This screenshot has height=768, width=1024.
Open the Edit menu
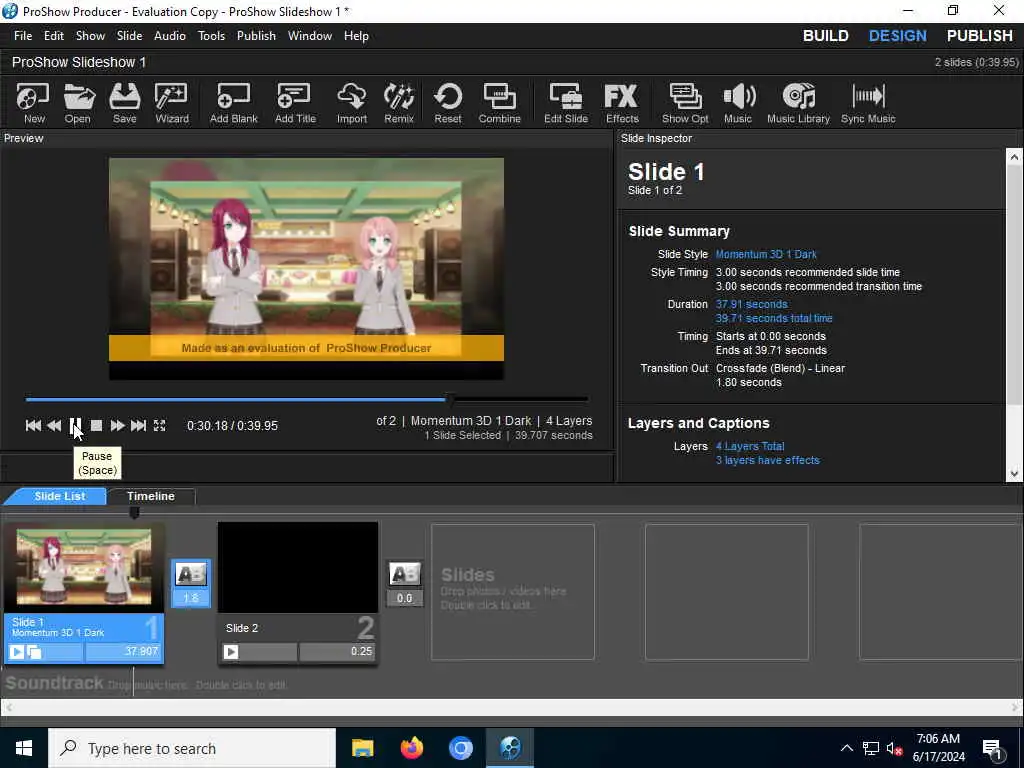click(54, 36)
